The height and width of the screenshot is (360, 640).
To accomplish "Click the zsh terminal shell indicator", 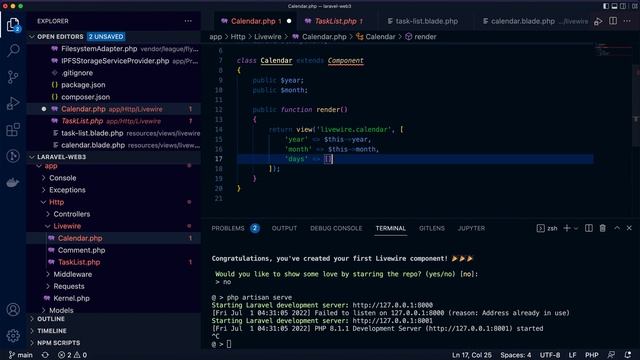I will tap(547, 228).
